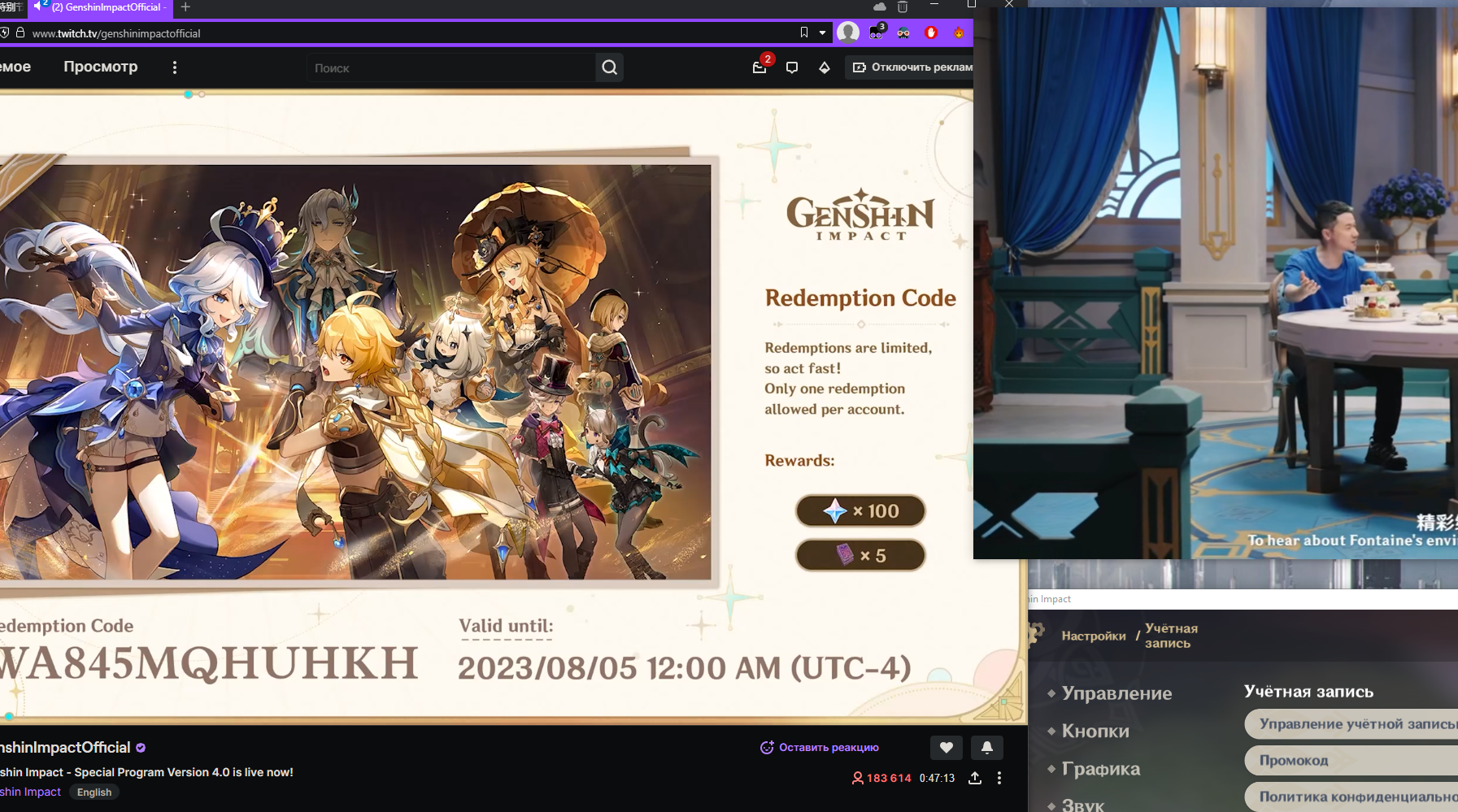The height and width of the screenshot is (812, 1458).
Task: Open Кнопки in Genshin settings
Action: pos(1095,732)
